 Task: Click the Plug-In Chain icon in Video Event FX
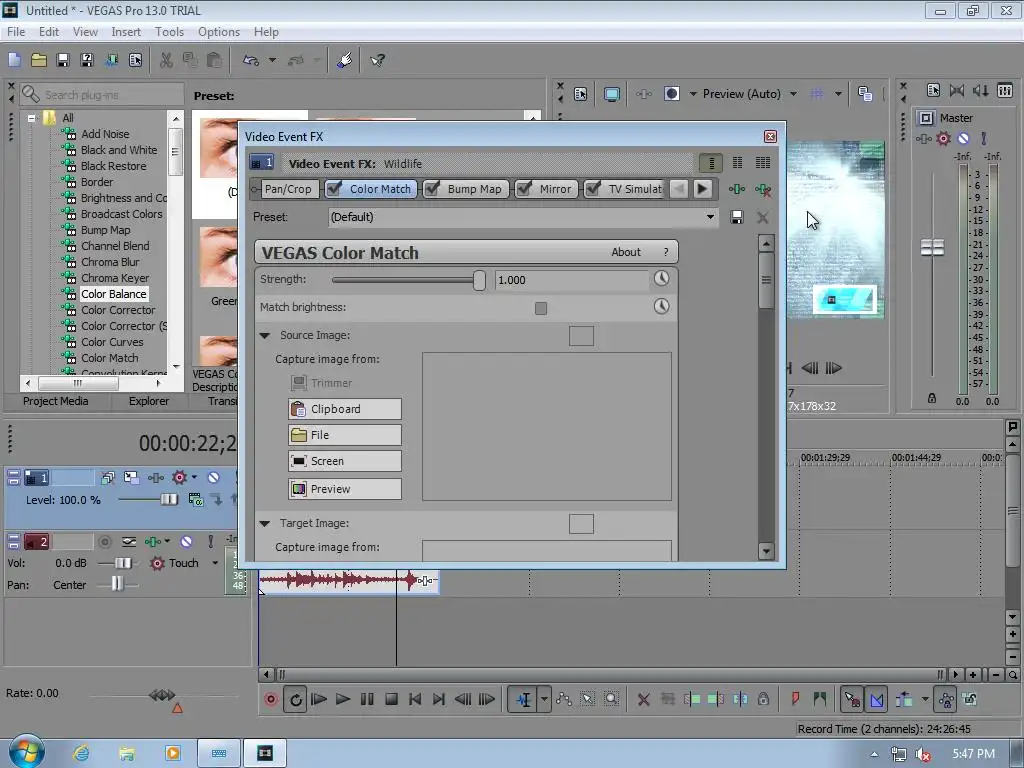pyautogui.click(x=737, y=189)
